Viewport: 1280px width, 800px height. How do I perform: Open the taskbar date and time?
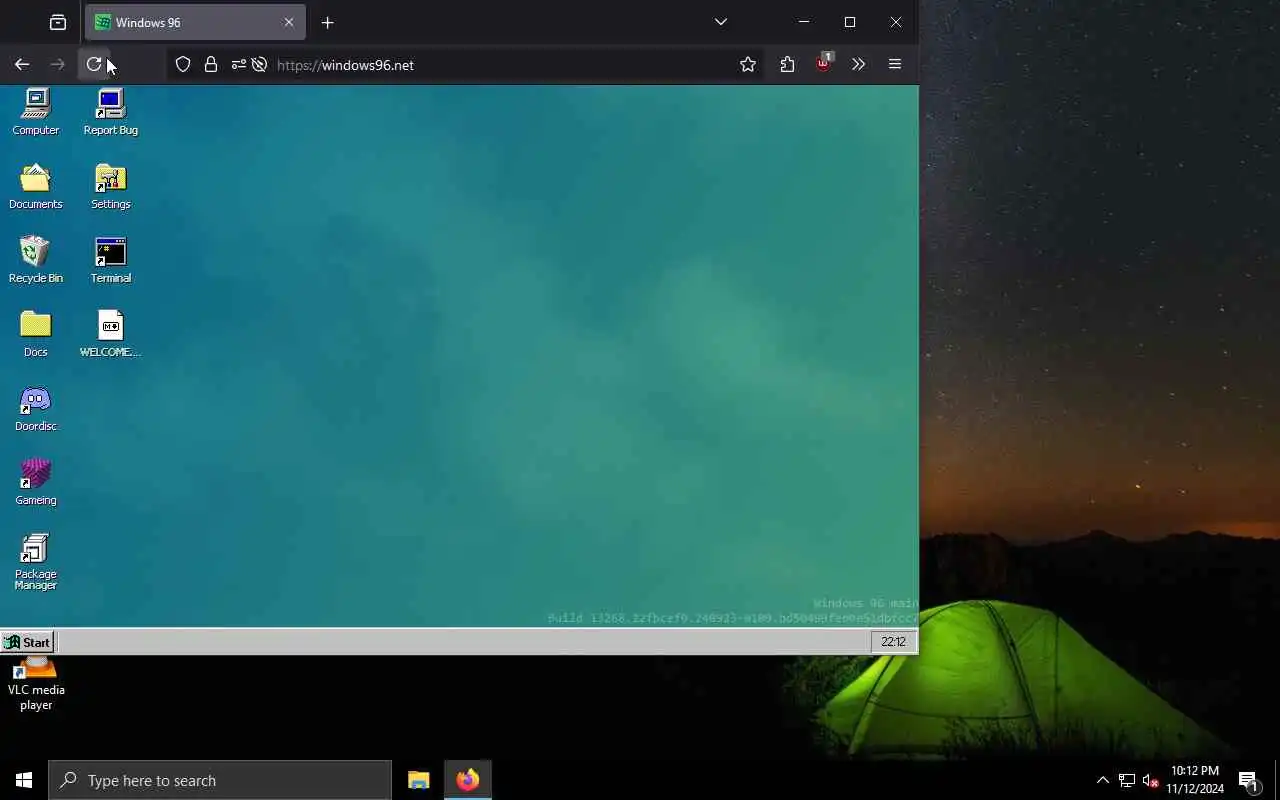pyautogui.click(x=1195, y=780)
